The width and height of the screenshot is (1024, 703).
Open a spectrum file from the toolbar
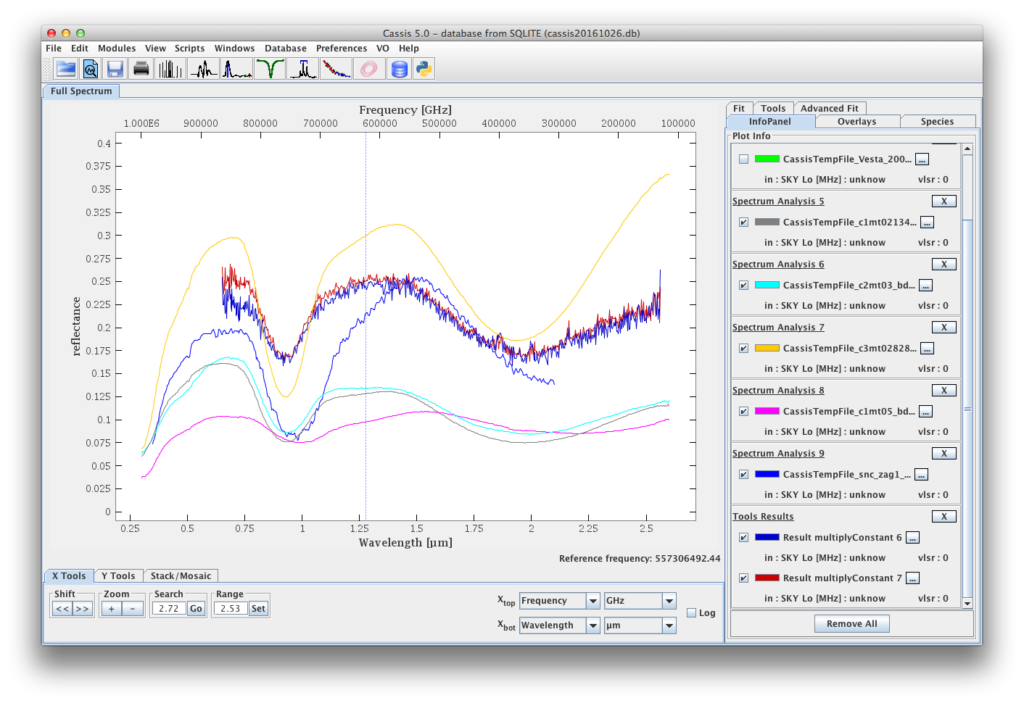point(66,68)
